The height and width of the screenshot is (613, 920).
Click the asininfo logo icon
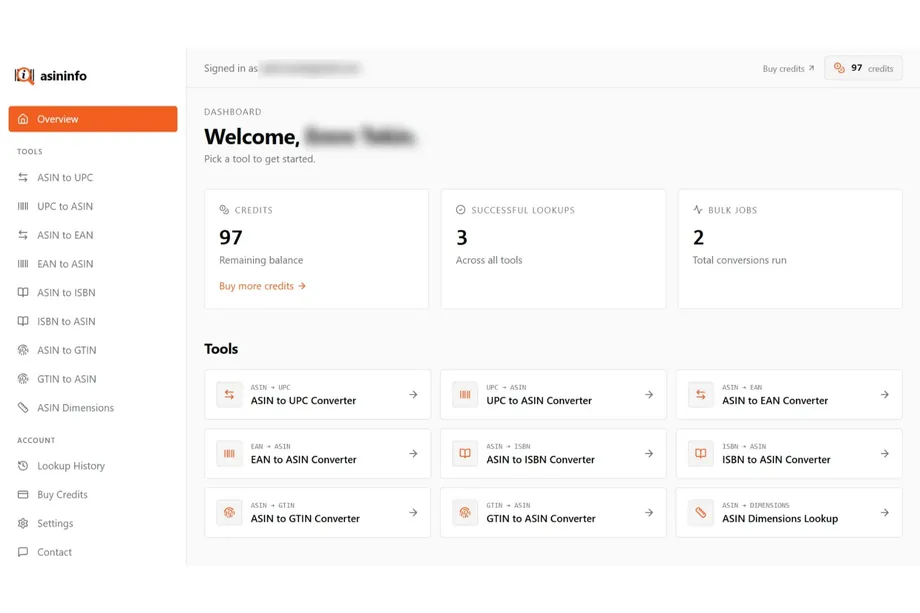coord(24,76)
